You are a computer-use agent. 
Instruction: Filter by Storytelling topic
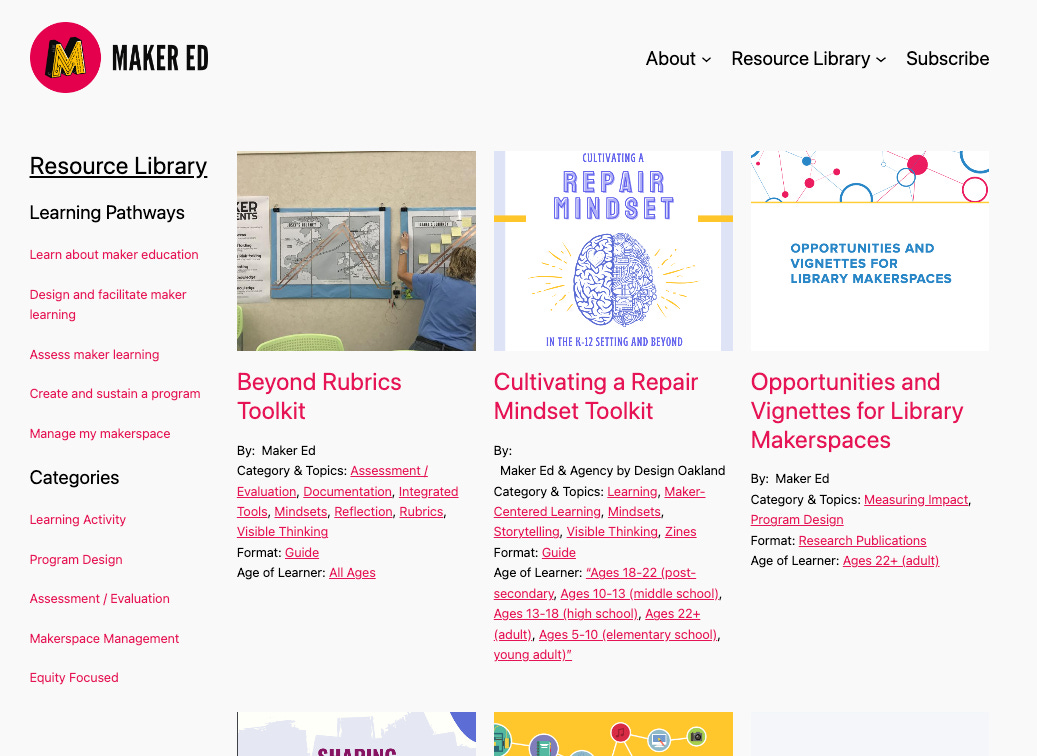(x=526, y=532)
